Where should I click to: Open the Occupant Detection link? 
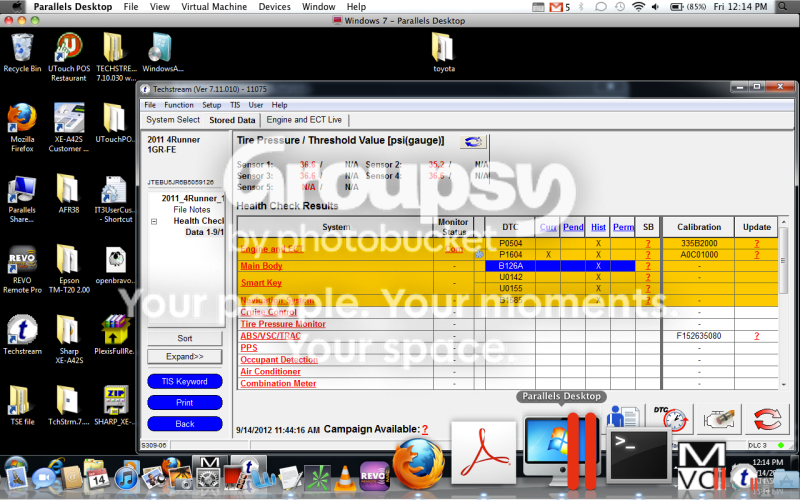279,360
